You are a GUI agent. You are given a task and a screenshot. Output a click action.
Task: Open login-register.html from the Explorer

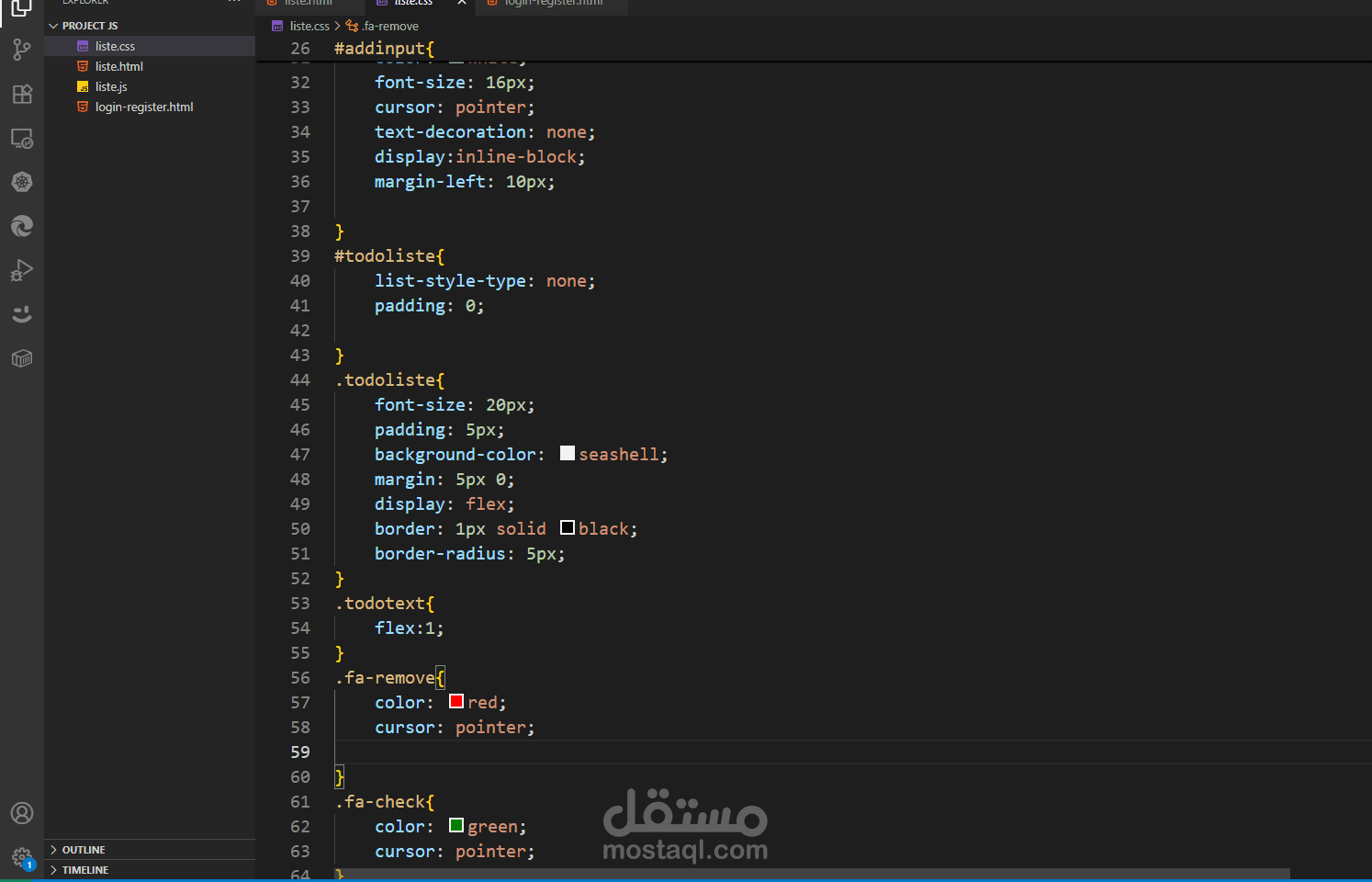pos(150,107)
